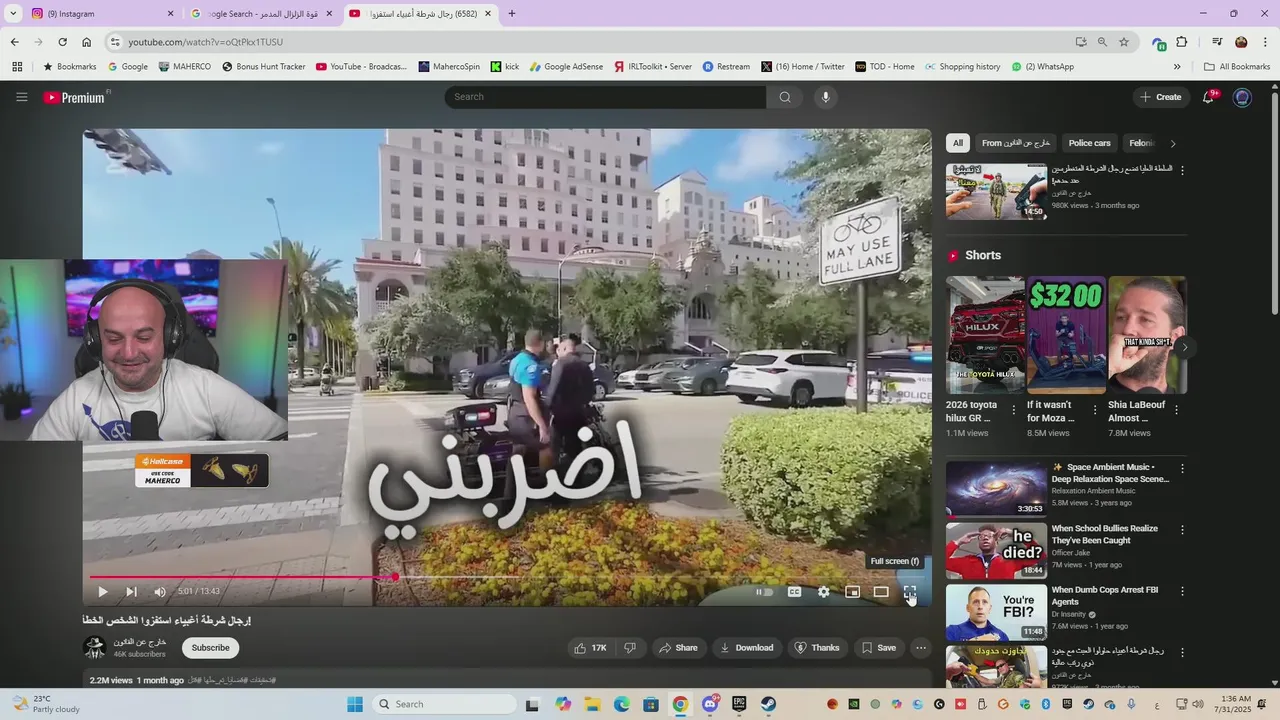1280x720 pixels.
Task: Focus the YouTube search box
Action: pos(605,97)
